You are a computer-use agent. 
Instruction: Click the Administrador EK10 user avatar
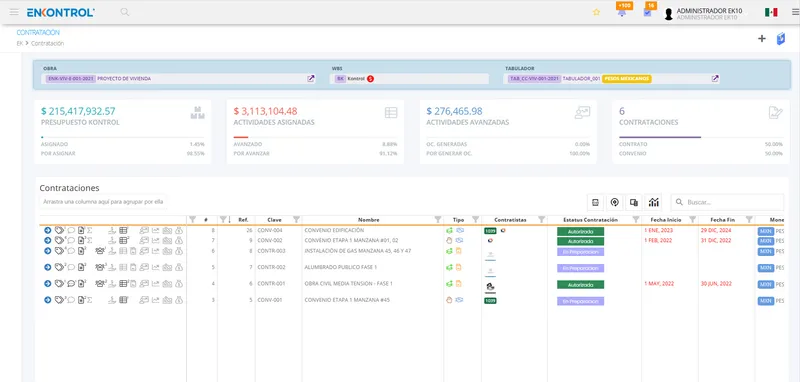pos(668,14)
